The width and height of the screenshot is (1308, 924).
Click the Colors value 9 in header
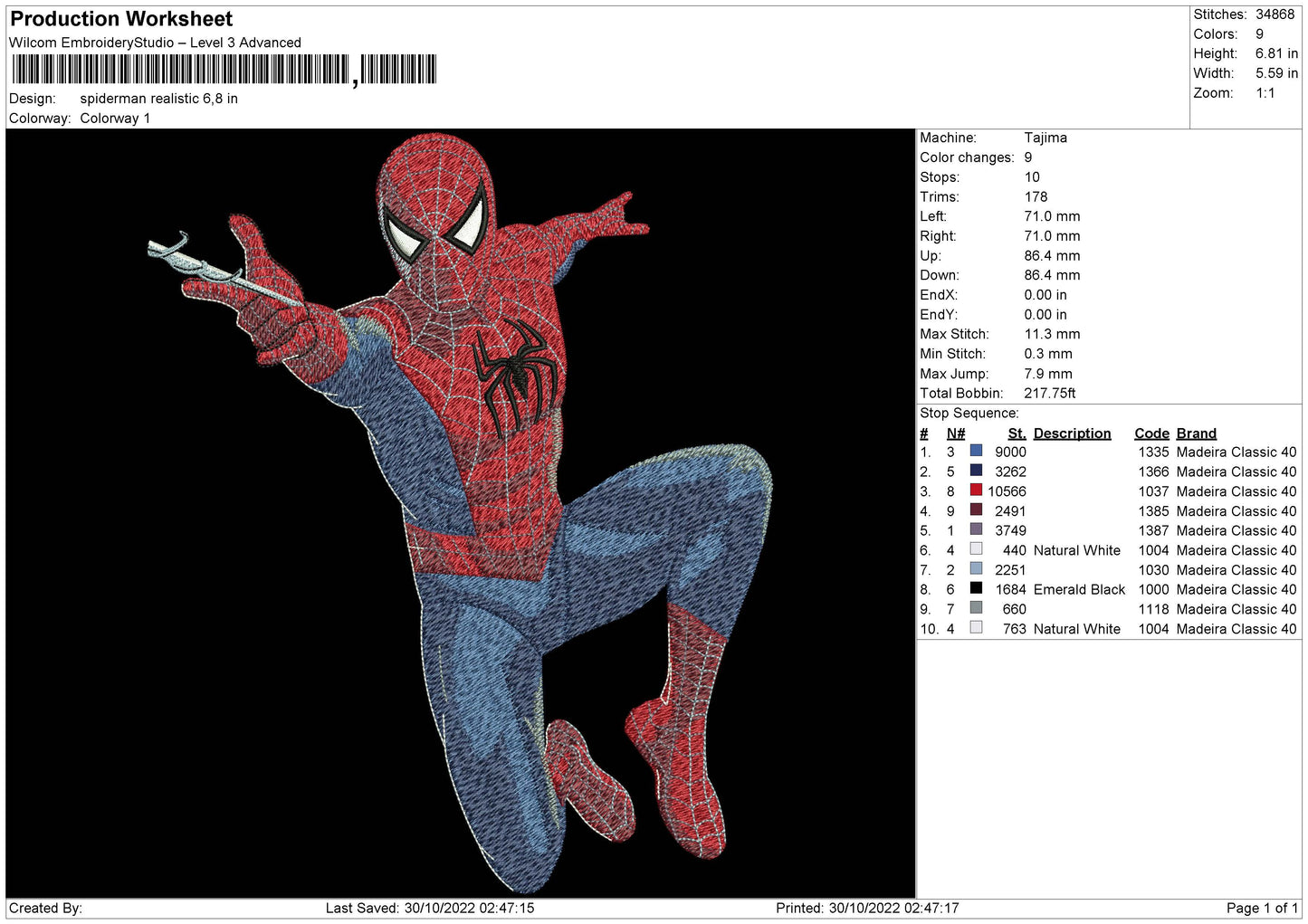(x=1260, y=34)
